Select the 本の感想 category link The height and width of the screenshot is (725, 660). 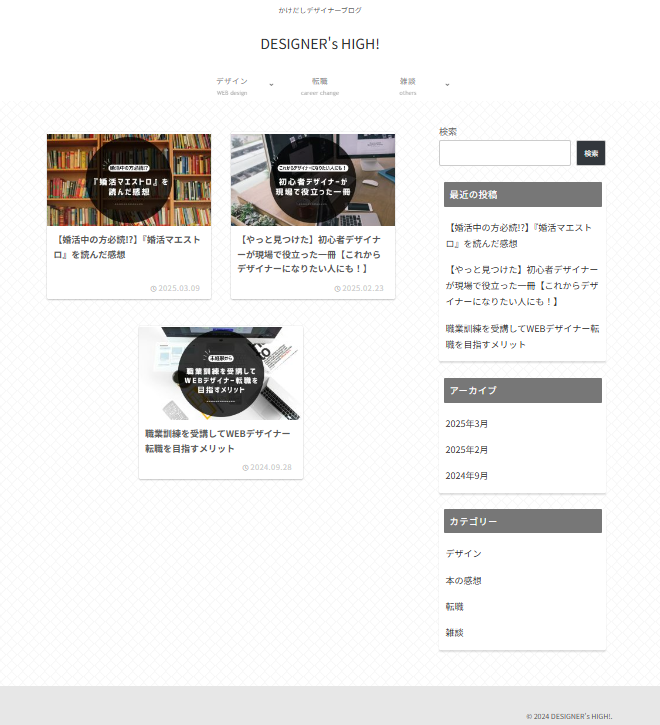point(464,581)
